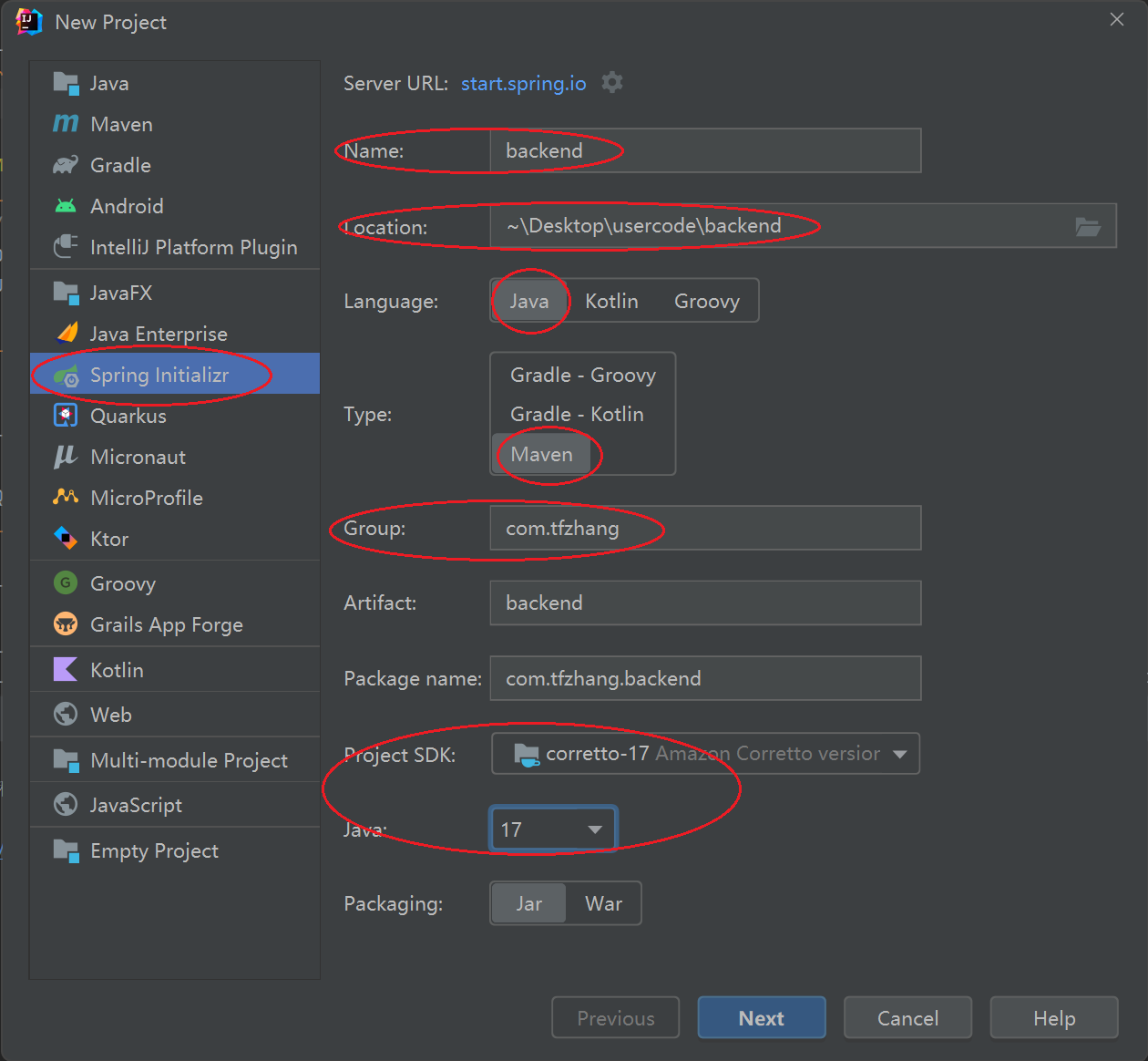Click the Cancel button
This screenshot has width=1148, height=1061.
[907, 1018]
